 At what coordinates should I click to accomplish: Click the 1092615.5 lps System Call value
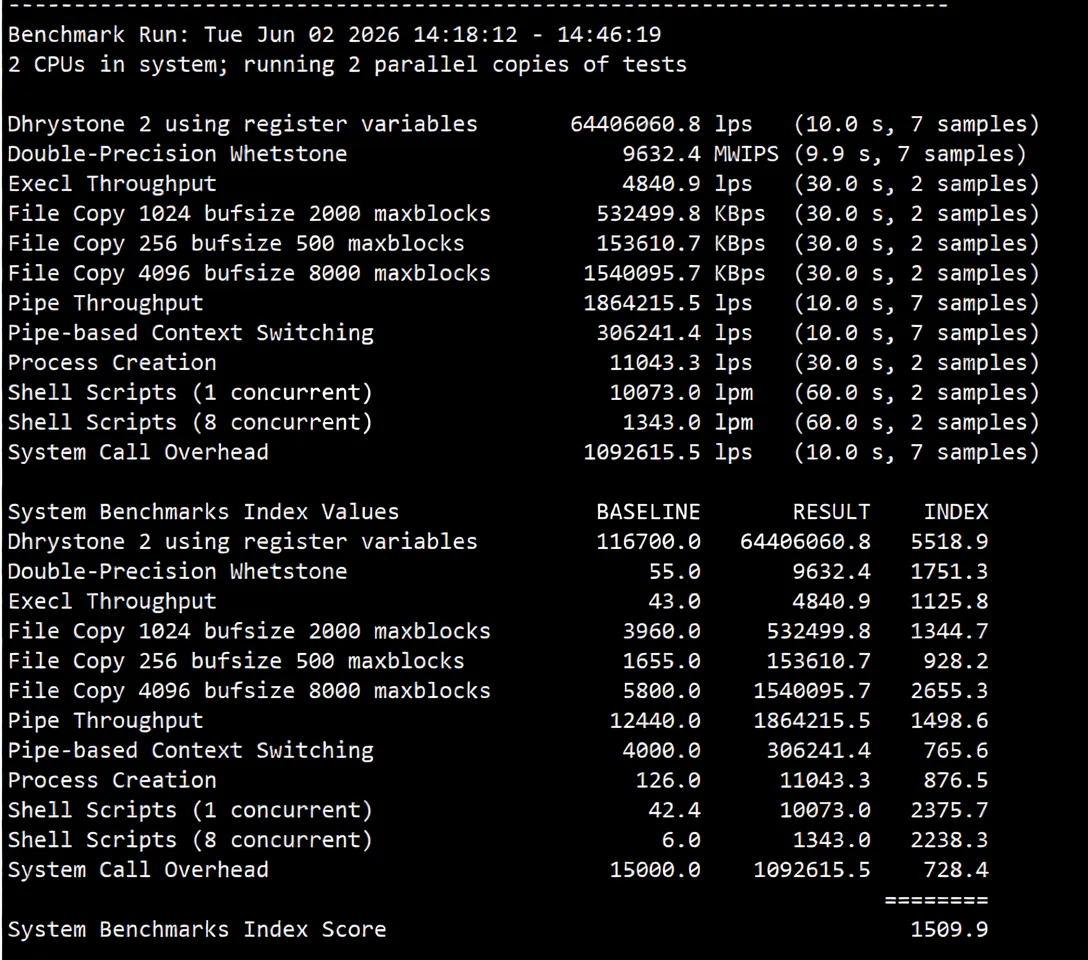[668, 452]
